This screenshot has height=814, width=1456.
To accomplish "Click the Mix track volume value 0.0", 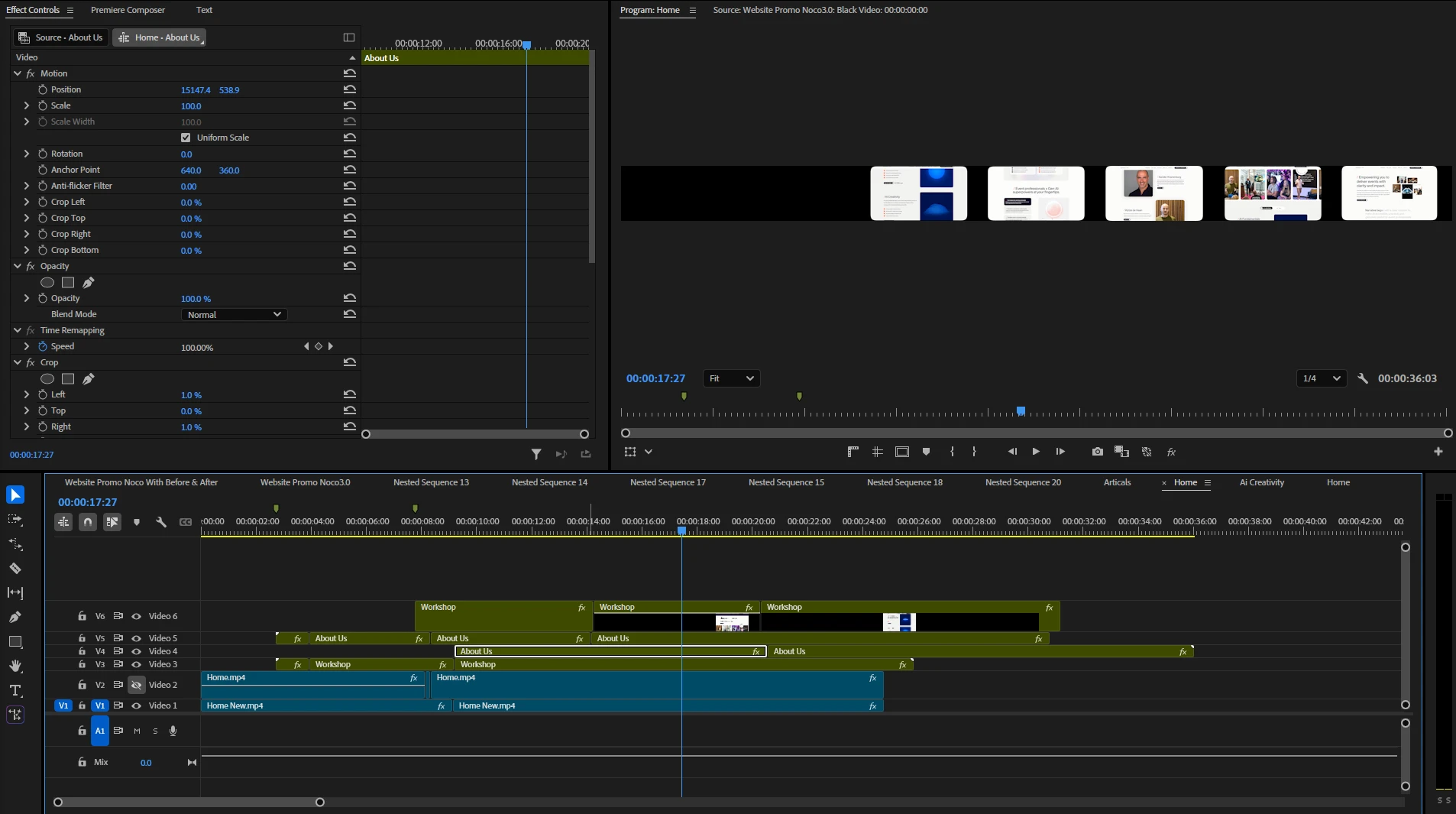I will pos(146,763).
